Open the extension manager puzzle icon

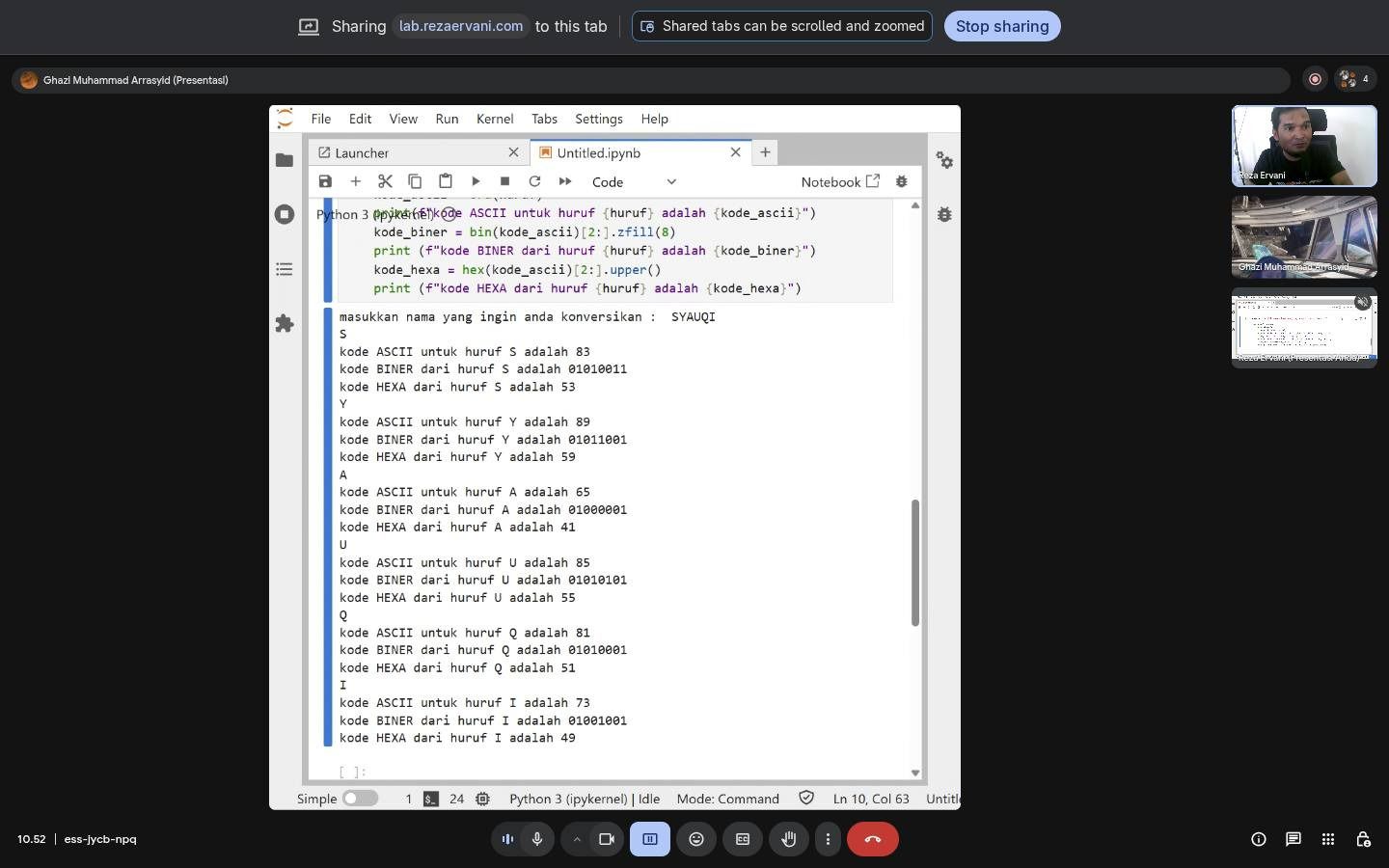pyautogui.click(x=284, y=324)
